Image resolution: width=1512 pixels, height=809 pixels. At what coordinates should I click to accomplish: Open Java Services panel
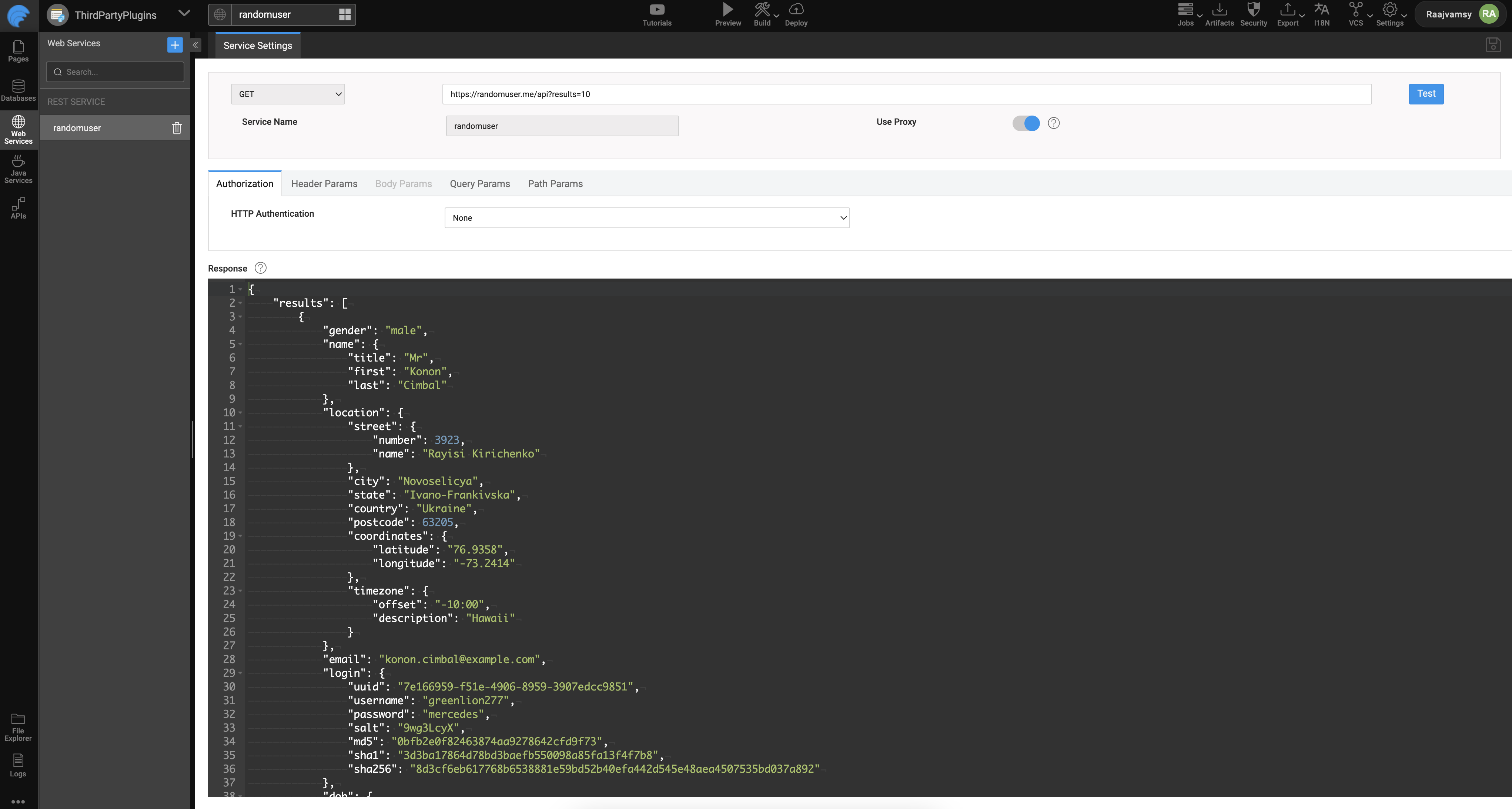[18, 169]
